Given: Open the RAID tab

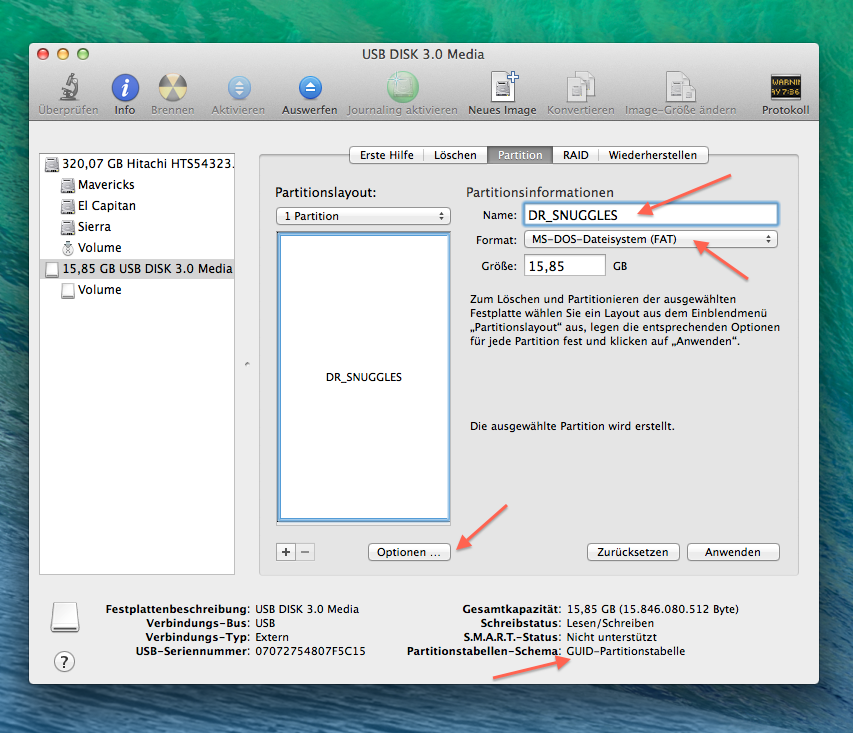Looking at the screenshot, I should point(576,155).
